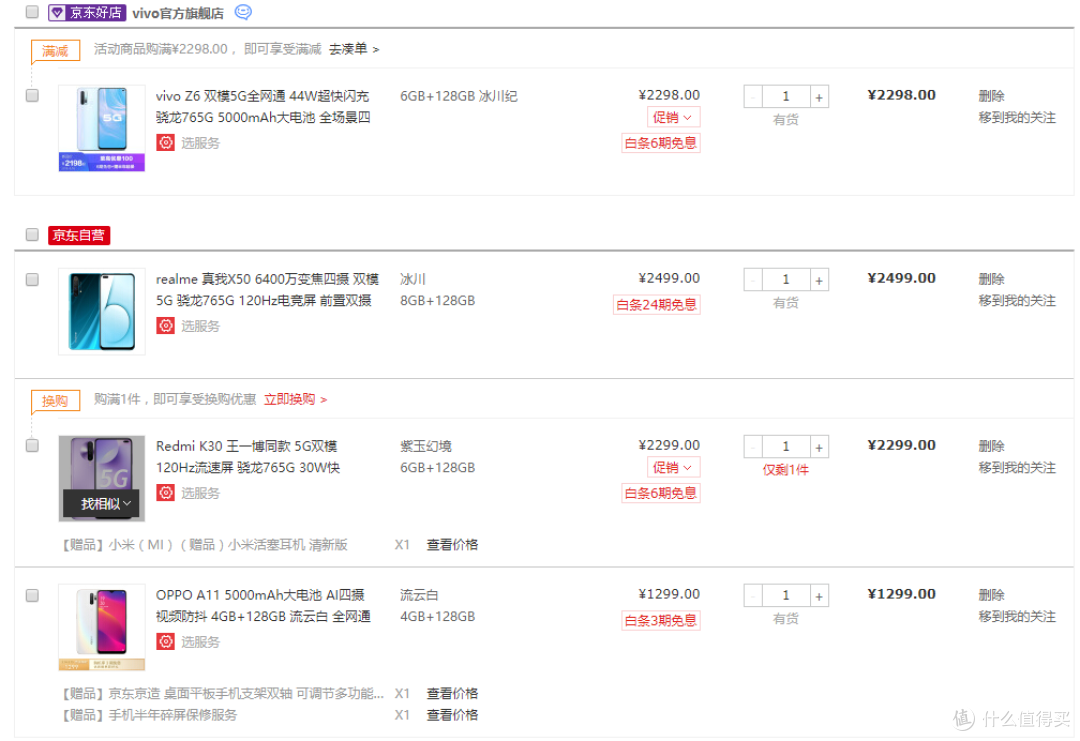Delete the realme X50 item
1080x741 pixels.
991,279
